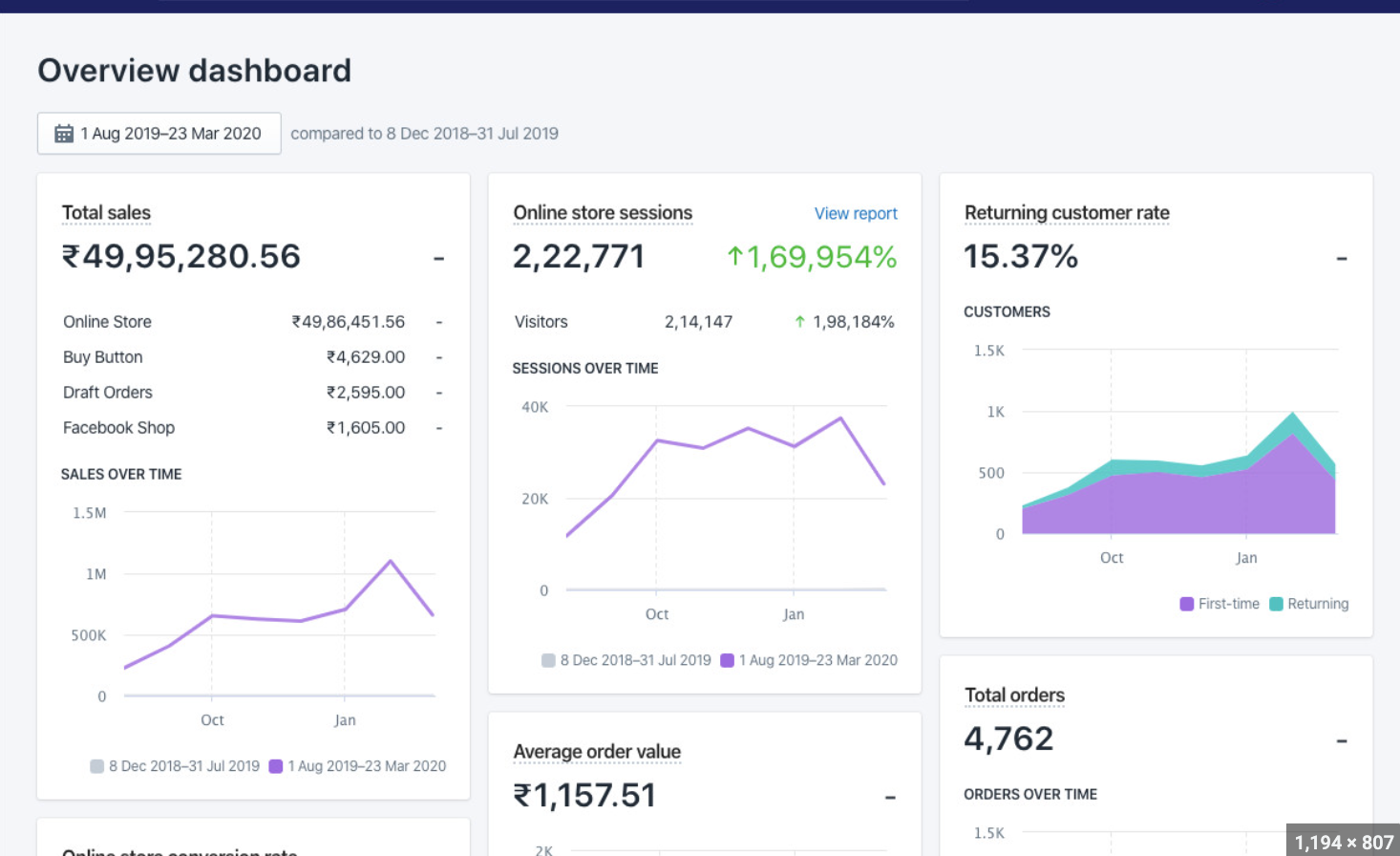
Task: Click the teal Returning legend swatch
Action: click(x=1276, y=604)
